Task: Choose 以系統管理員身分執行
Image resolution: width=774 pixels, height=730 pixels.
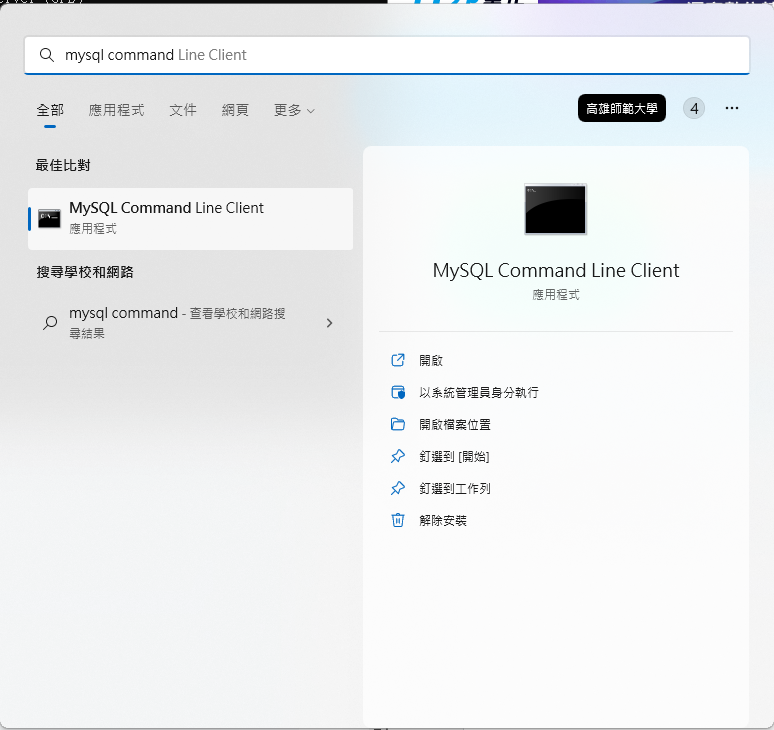Action: click(479, 392)
